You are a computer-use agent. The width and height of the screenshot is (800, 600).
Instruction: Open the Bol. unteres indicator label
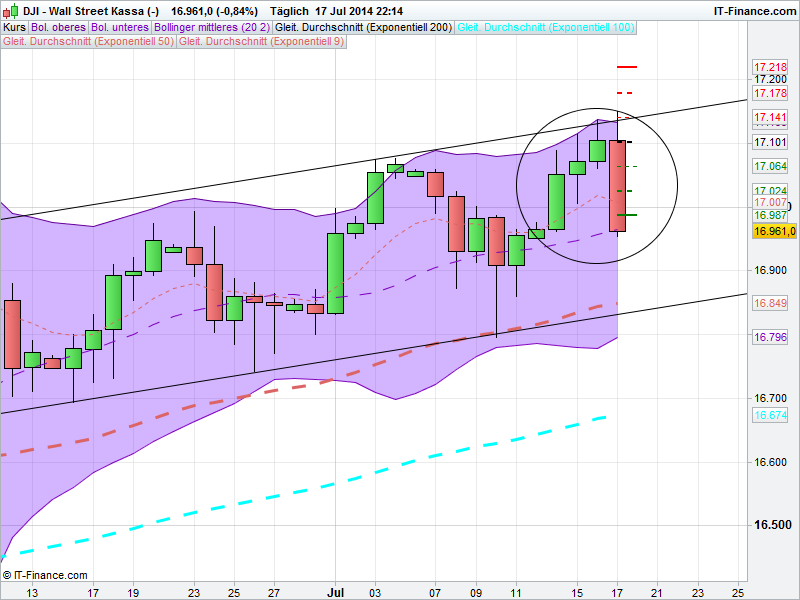click(x=120, y=27)
